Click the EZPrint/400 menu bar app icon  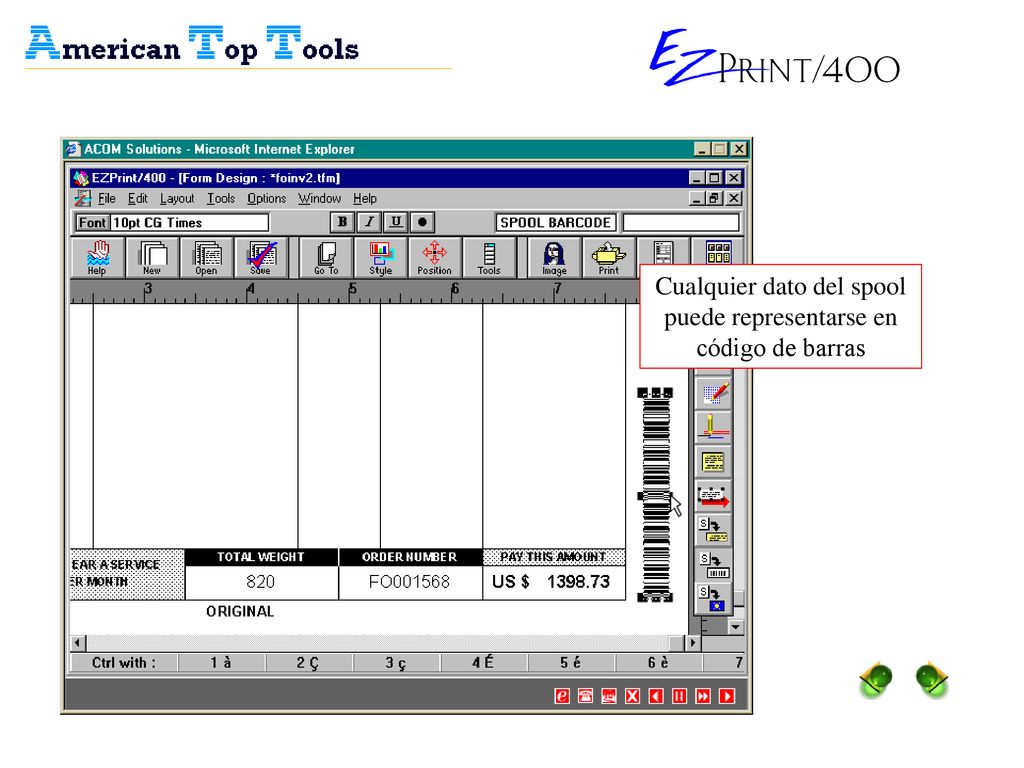tap(82, 199)
